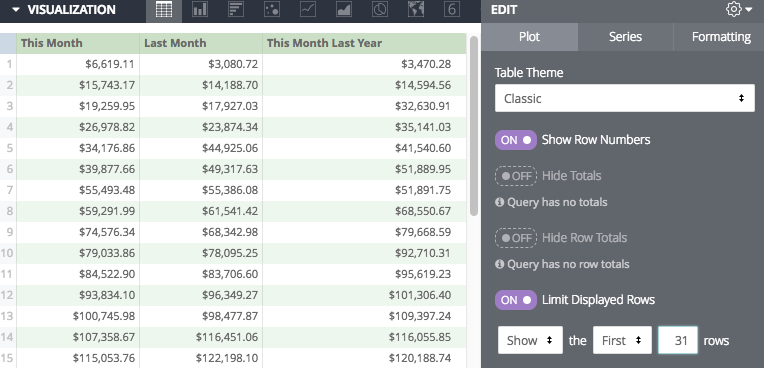The height and width of the screenshot is (368, 764).
Task: Open the First rows dropdown
Action: point(622,340)
